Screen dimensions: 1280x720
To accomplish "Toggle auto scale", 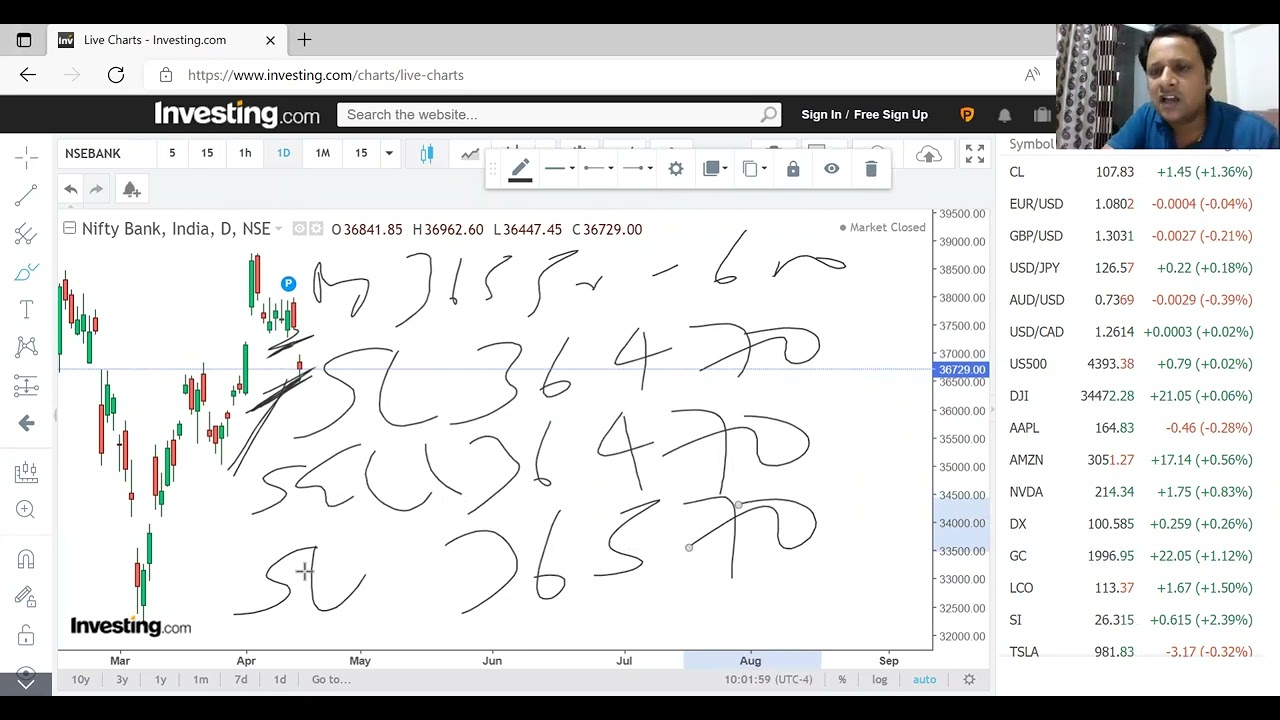I will tap(924, 679).
